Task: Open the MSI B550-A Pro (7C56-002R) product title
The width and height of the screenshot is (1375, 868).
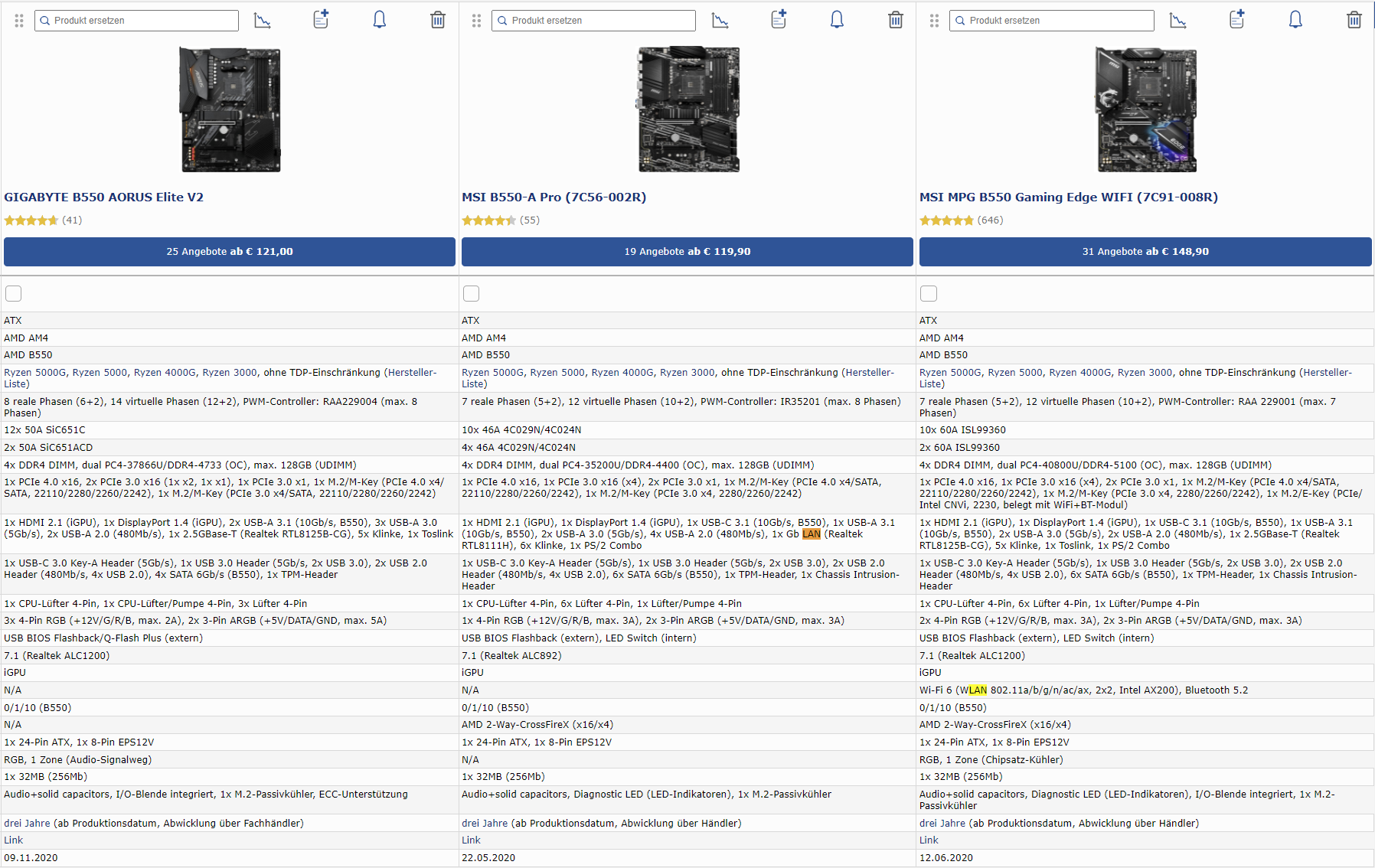Action: pos(554,197)
